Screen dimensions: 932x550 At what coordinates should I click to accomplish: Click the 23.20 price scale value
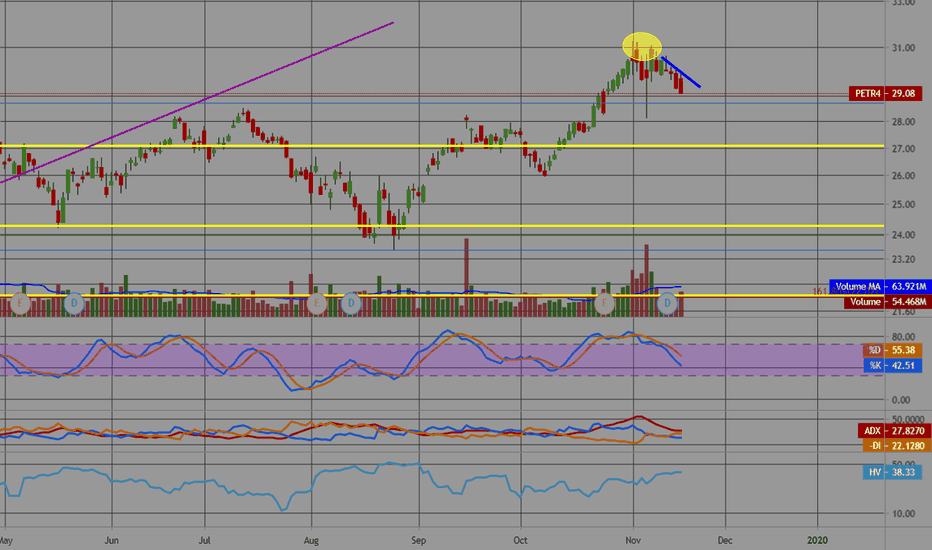(x=903, y=259)
